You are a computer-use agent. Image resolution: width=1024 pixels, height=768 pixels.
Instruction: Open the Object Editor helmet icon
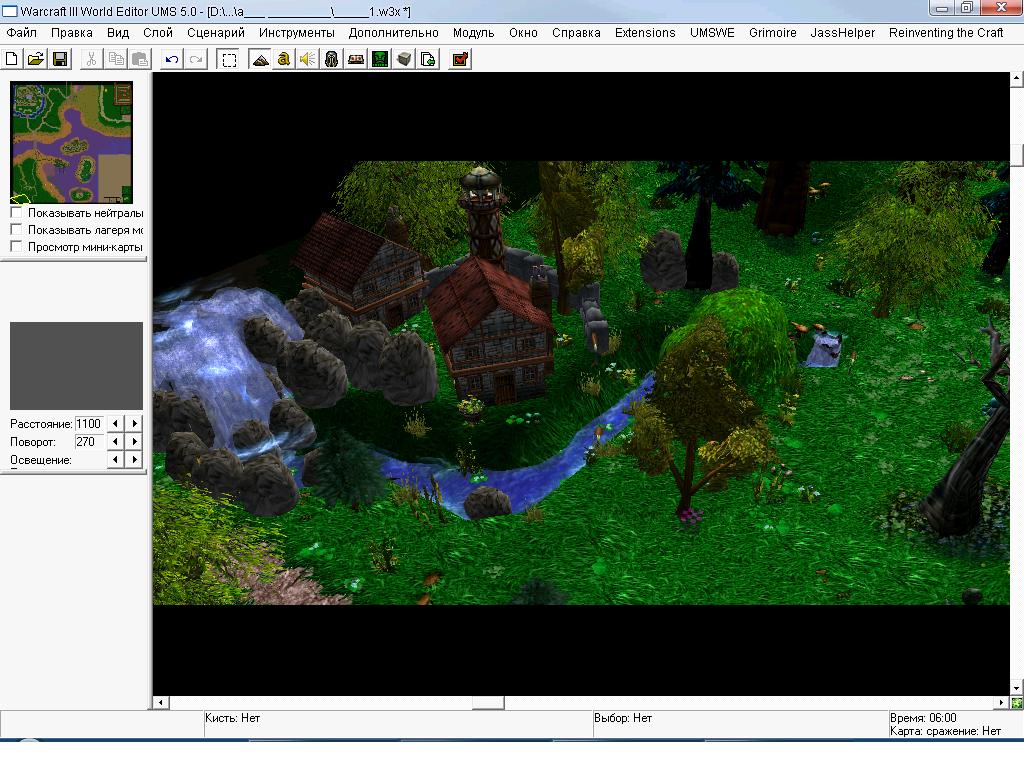point(332,59)
